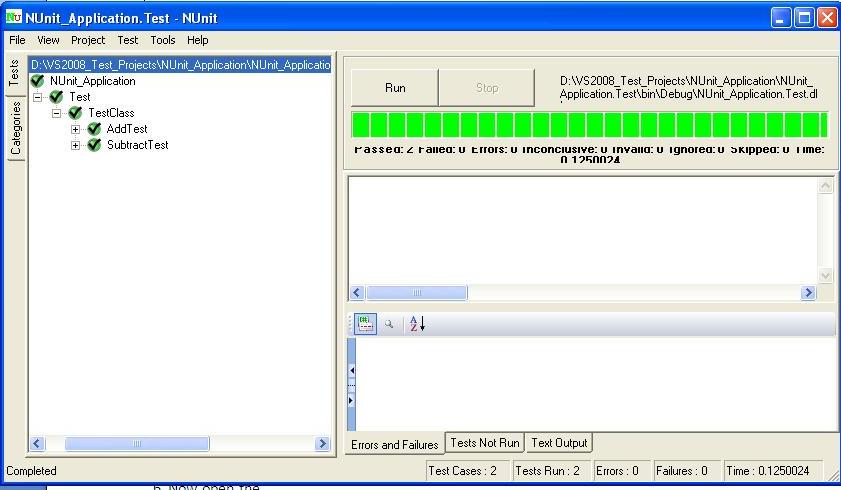This screenshot has height=490, width=841.
Task: Expand the SubtractTest tree node
Action: tap(76, 145)
